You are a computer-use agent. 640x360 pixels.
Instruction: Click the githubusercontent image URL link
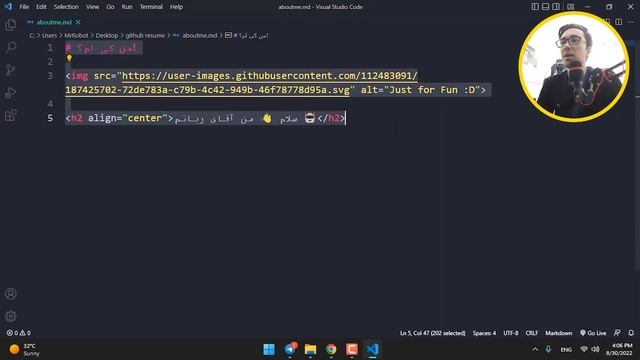241,83
